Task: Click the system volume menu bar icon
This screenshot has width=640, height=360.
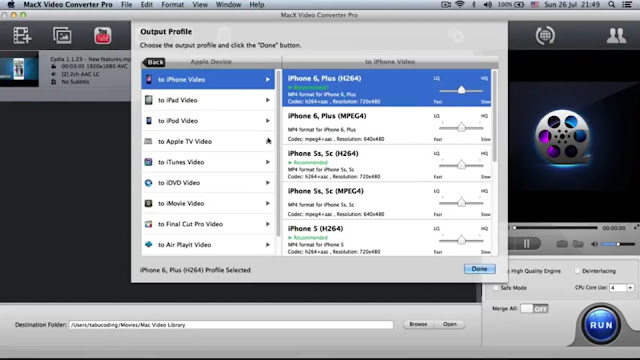Action: coord(487,4)
